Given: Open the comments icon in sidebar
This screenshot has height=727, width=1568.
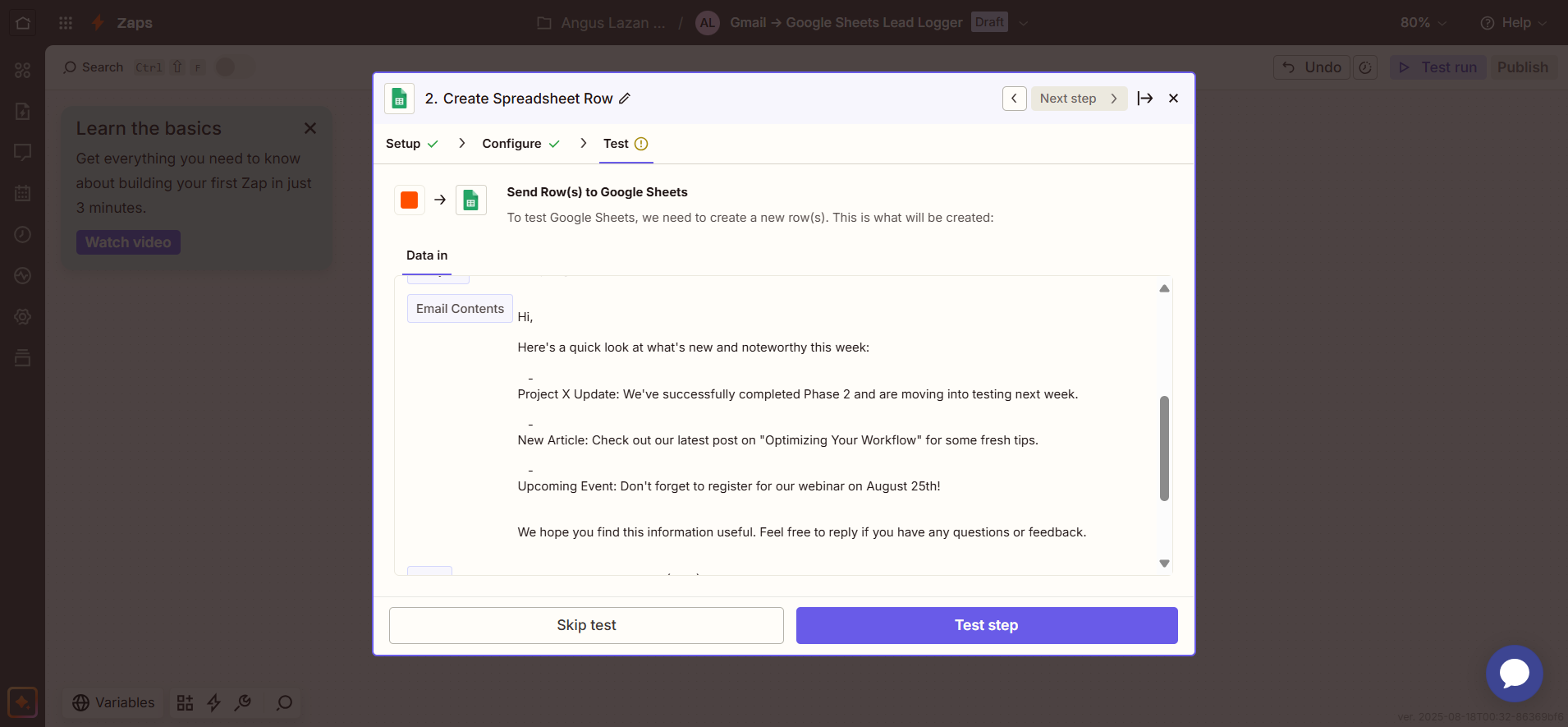Looking at the screenshot, I should (23, 153).
